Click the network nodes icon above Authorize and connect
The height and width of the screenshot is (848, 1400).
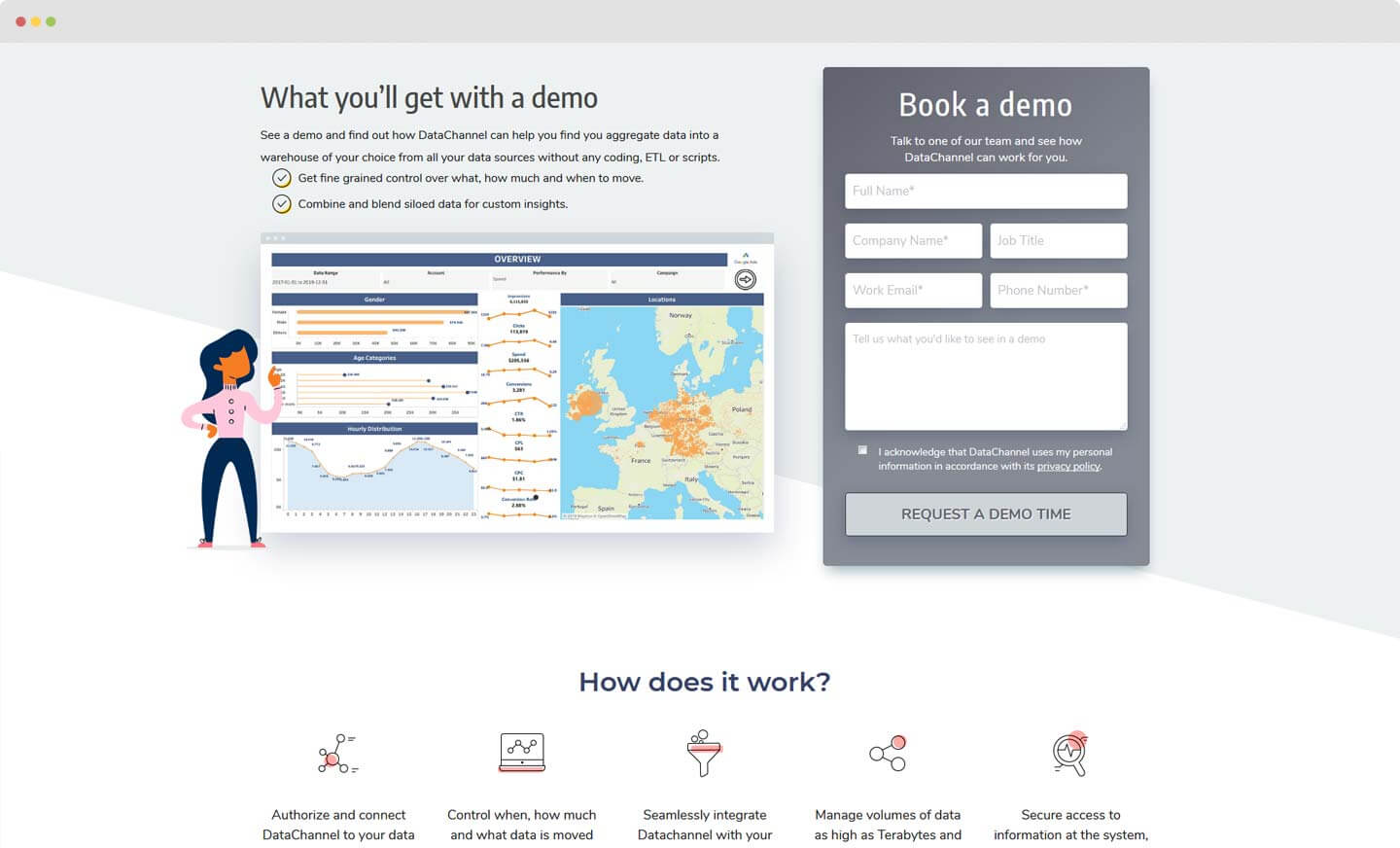(337, 754)
